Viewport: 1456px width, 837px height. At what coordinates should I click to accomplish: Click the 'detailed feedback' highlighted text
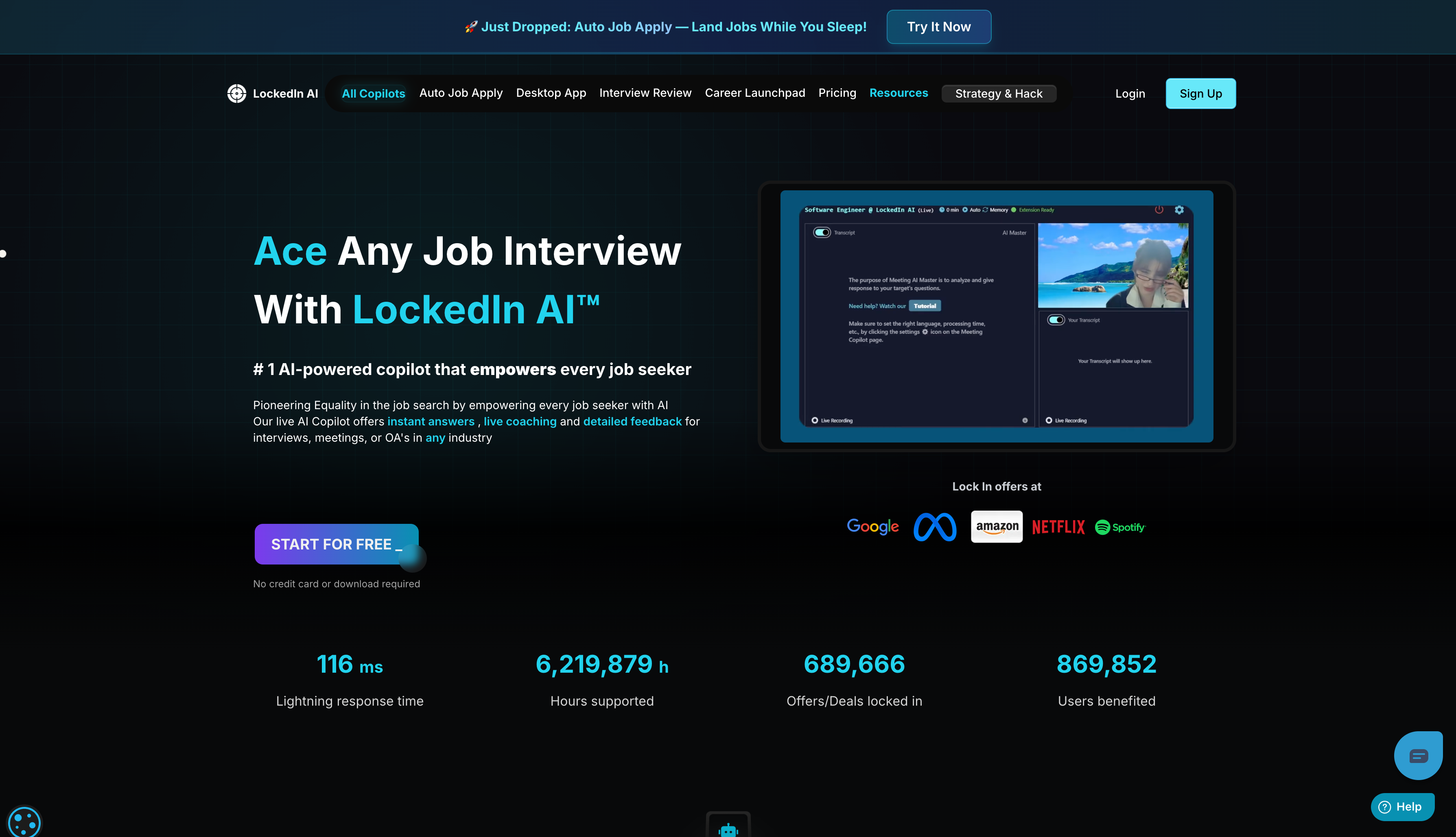632,421
